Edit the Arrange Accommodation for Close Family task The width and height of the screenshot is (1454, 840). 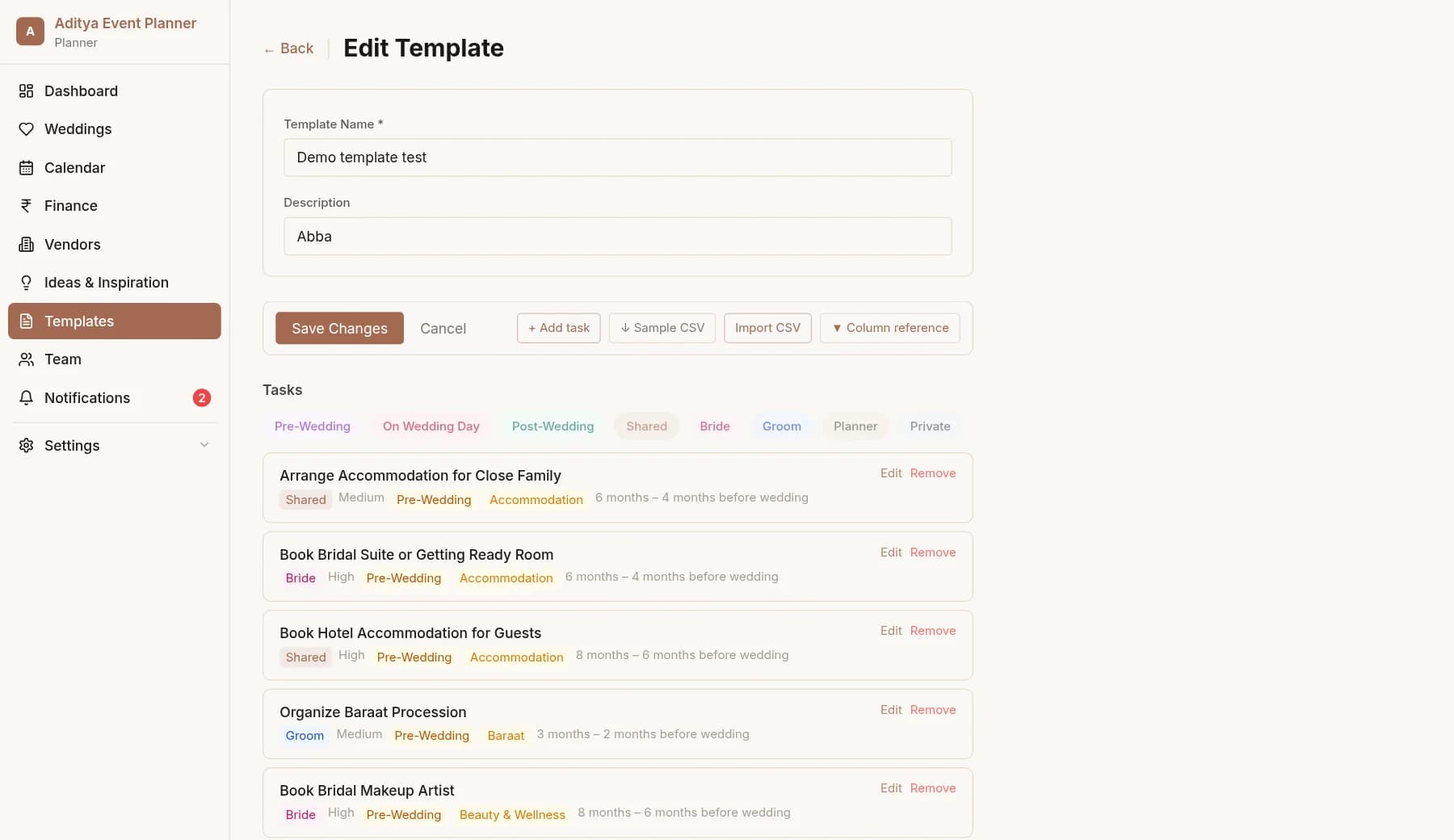click(891, 473)
